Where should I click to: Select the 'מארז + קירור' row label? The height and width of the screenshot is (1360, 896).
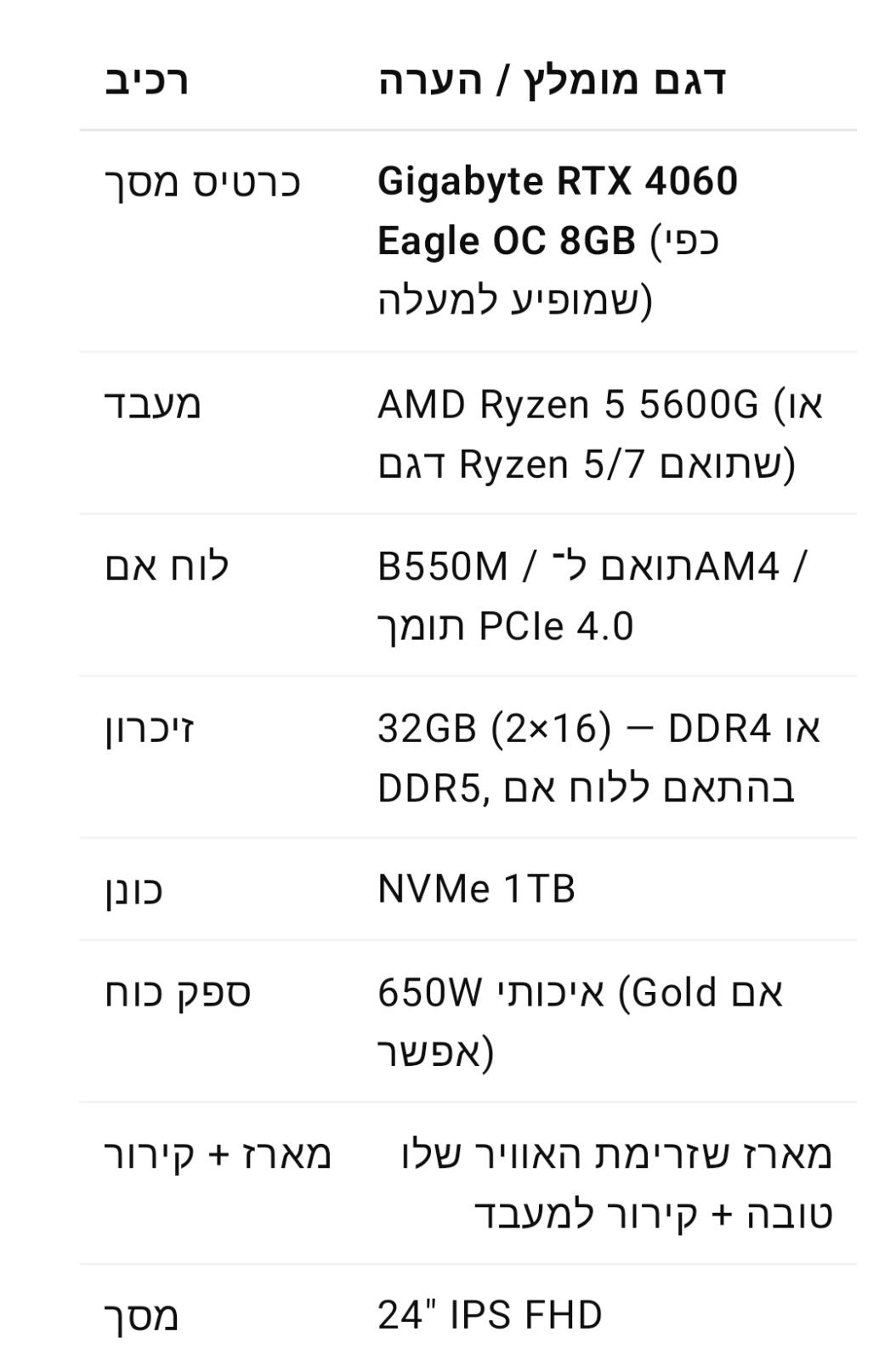tap(218, 1154)
